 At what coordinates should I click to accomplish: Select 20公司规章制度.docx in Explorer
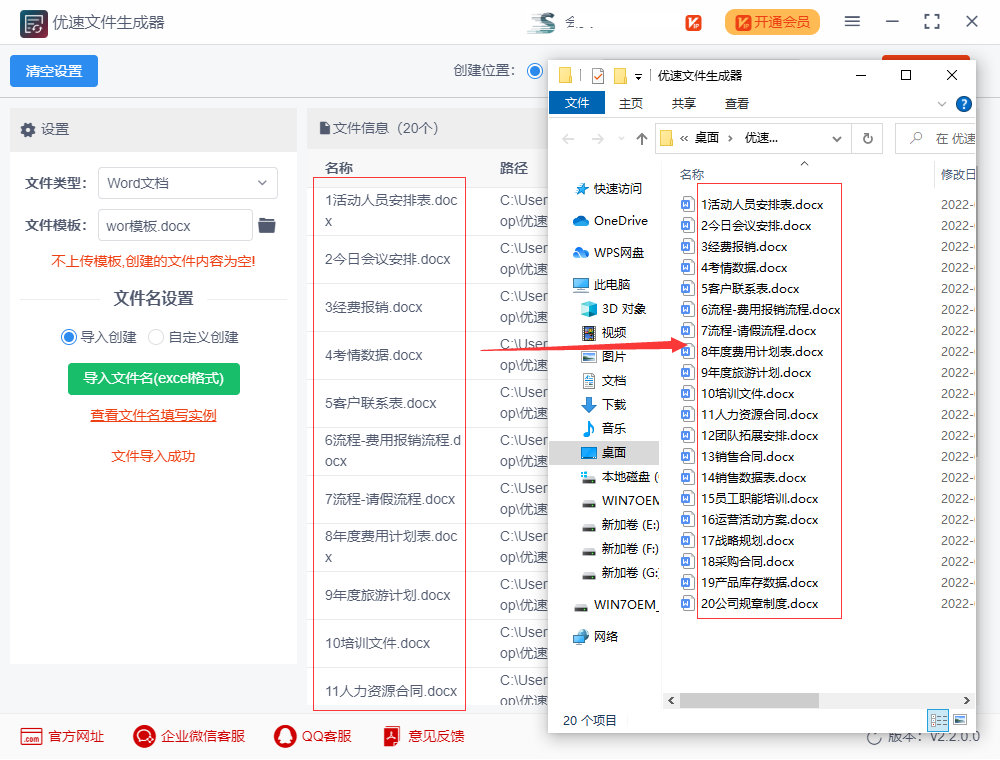tap(759, 604)
